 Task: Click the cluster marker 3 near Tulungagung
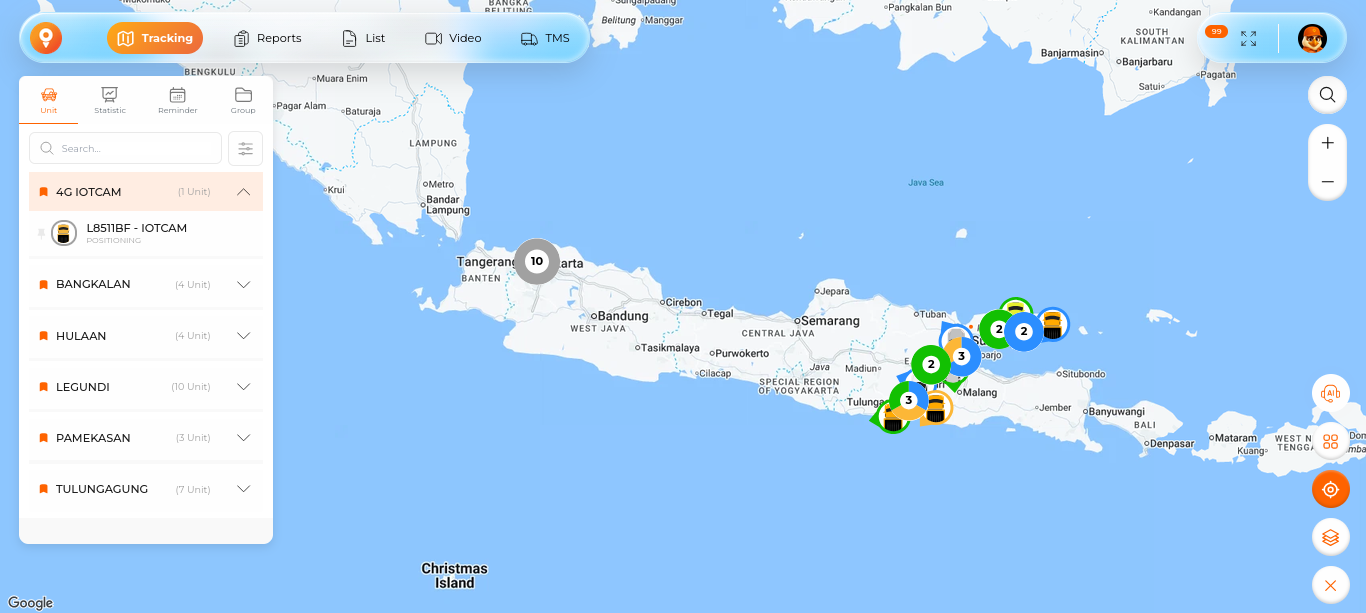908,400
